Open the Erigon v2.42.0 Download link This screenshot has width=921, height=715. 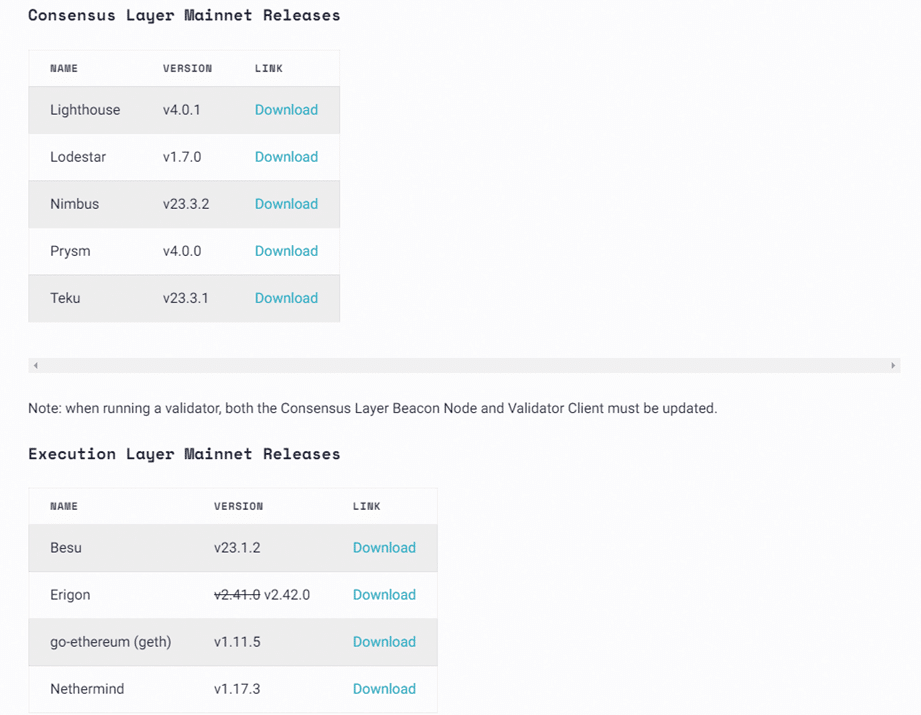pyautogui.click(x=384, y=595)
